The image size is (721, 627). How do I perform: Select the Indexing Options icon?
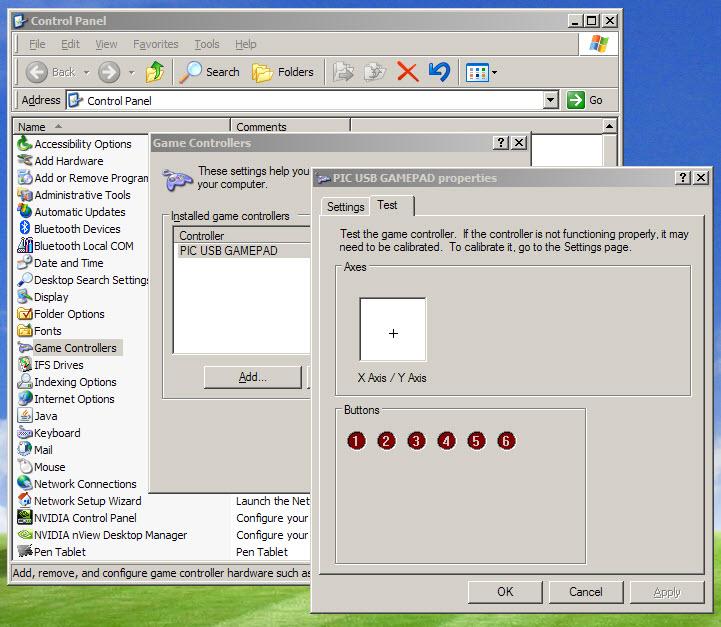(x=24, y=382)
